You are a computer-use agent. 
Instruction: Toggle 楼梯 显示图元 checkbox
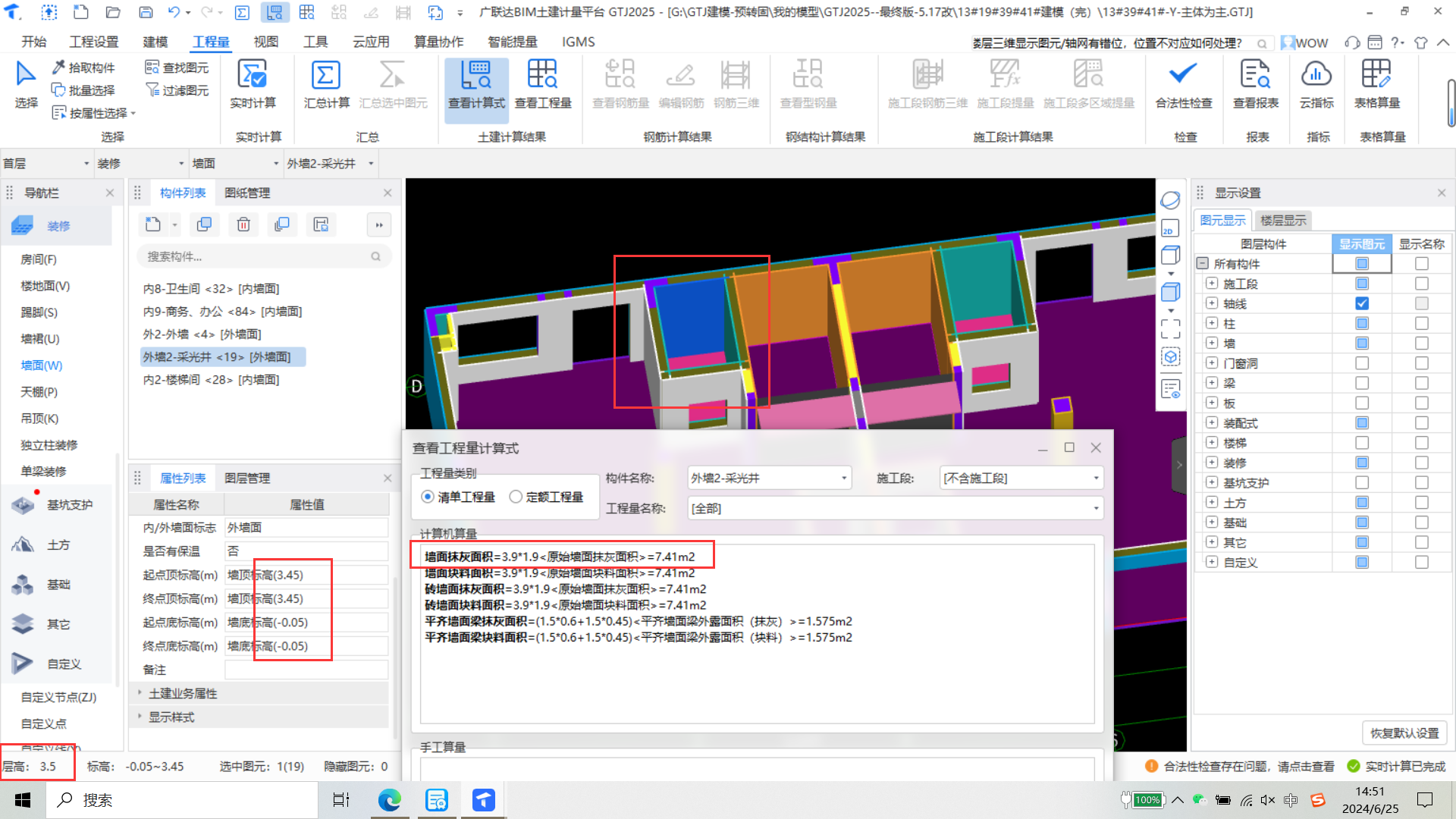tap(1362, 443)
